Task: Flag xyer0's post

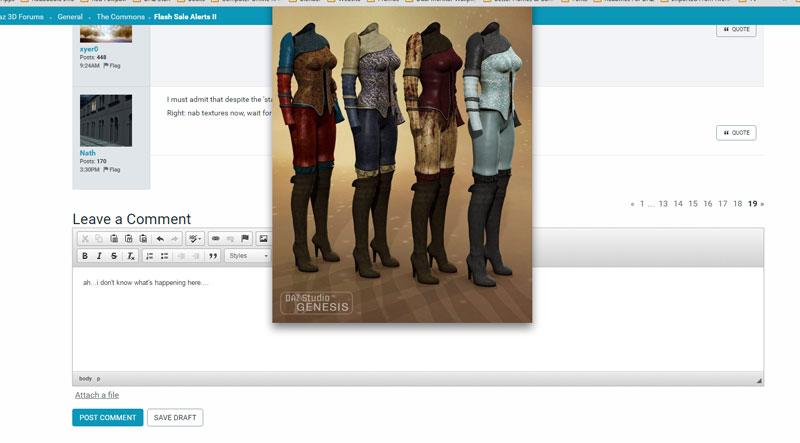Action: point(112,66)
